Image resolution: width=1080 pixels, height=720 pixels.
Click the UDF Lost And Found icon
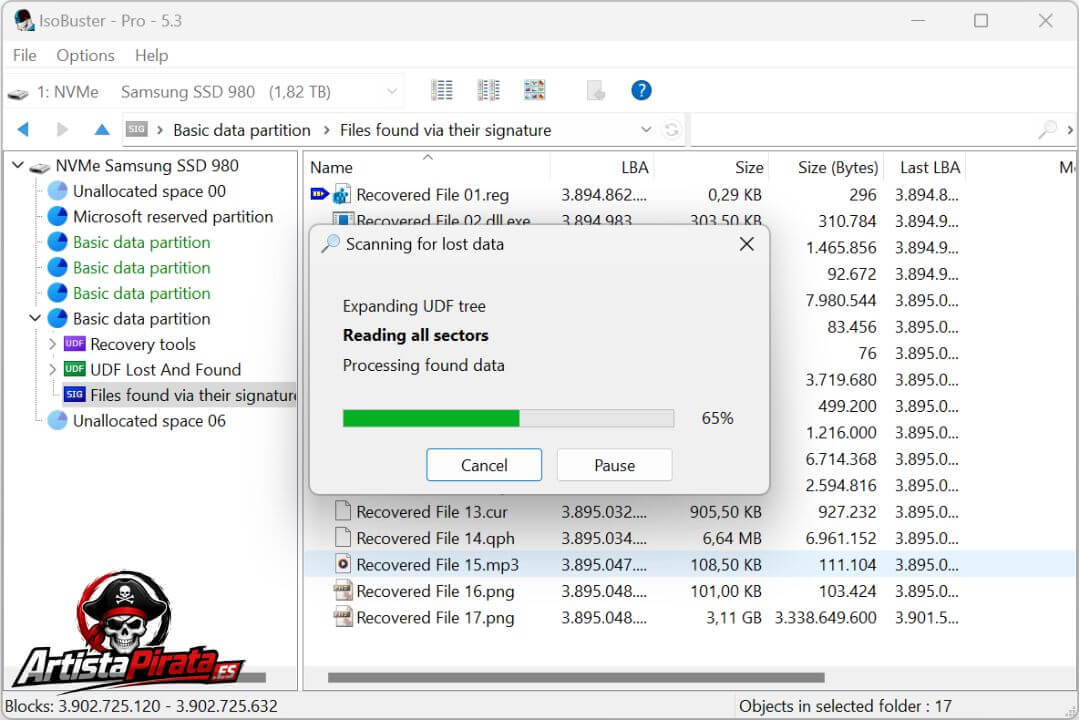74,369
